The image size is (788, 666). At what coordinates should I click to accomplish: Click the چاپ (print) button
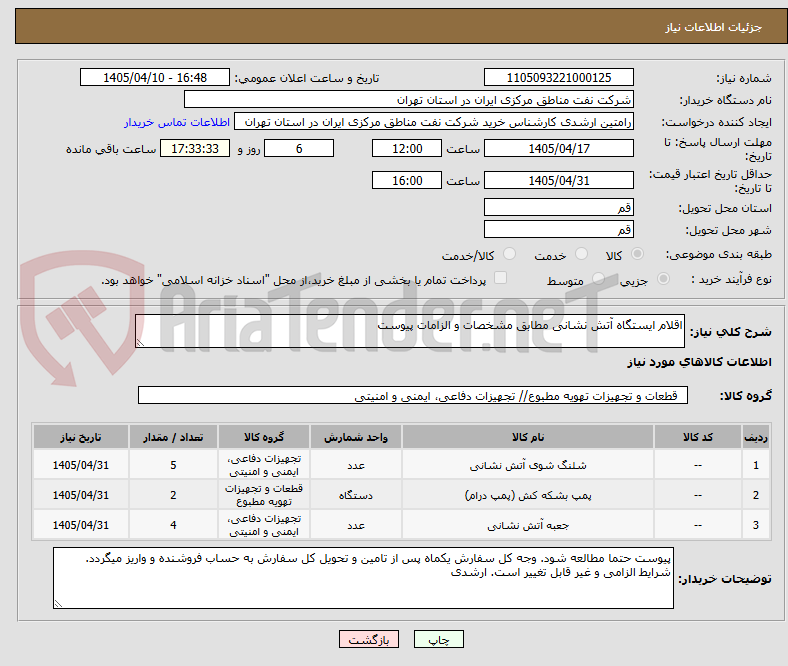click(438, 639)
